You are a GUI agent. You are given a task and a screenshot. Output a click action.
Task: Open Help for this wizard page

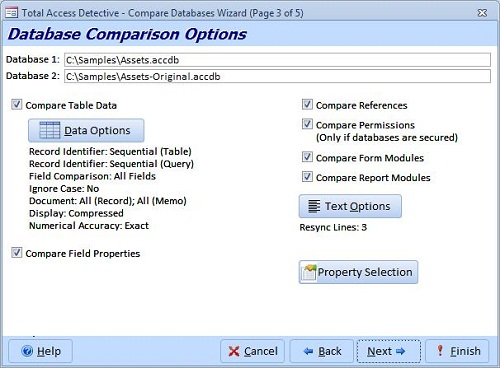[40, 351]
